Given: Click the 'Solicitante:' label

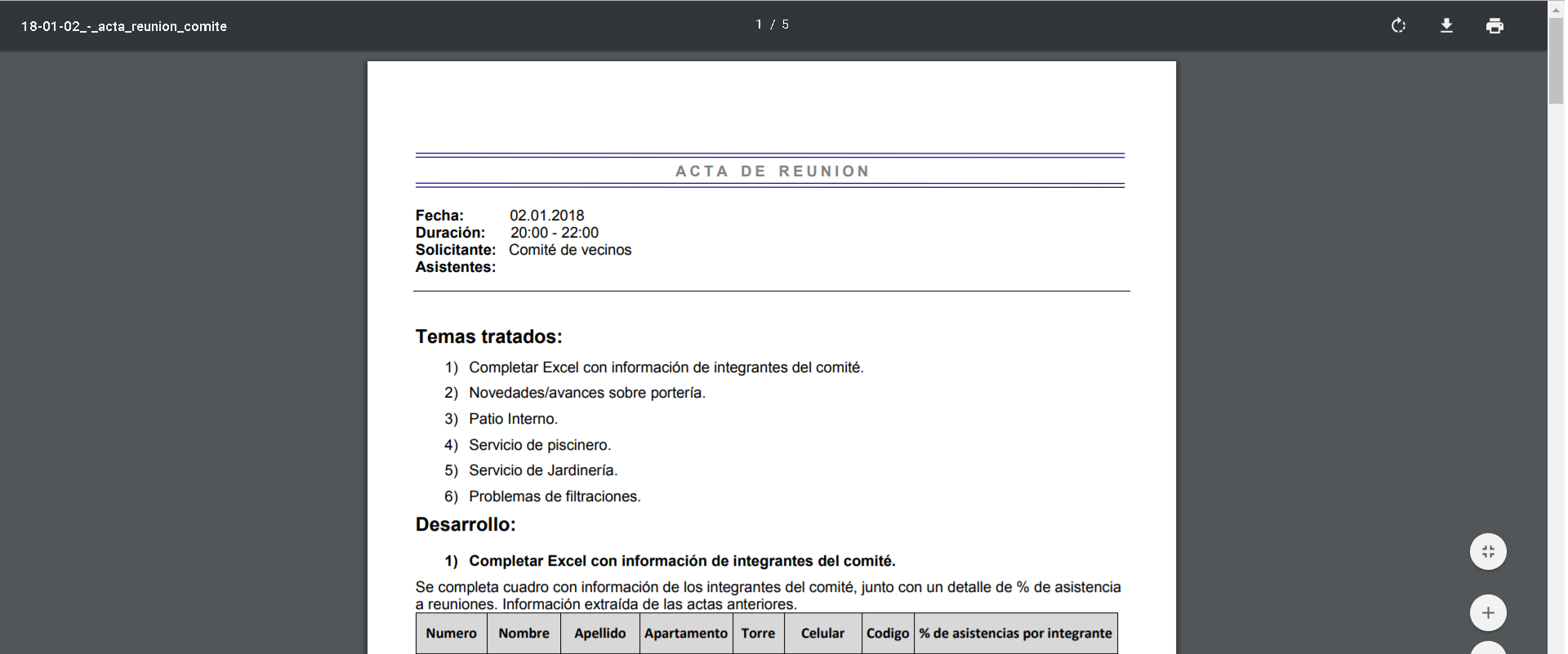Looking at the screenshot, I should (456, 250).
